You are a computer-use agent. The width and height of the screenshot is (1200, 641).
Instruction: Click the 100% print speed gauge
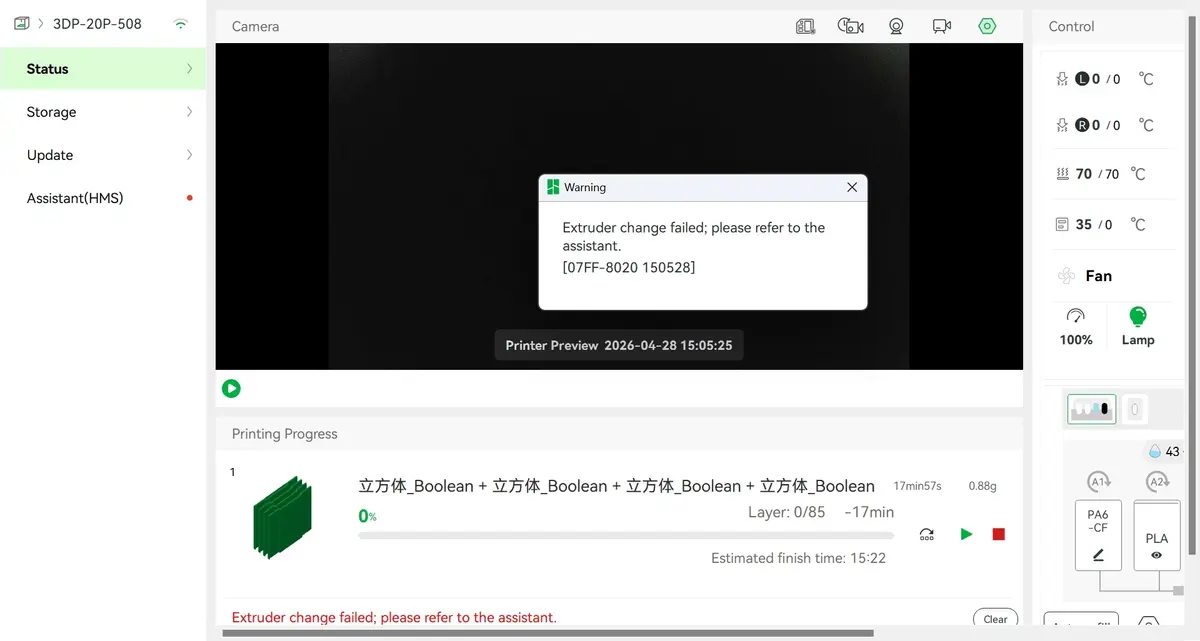pos(1076,327)
